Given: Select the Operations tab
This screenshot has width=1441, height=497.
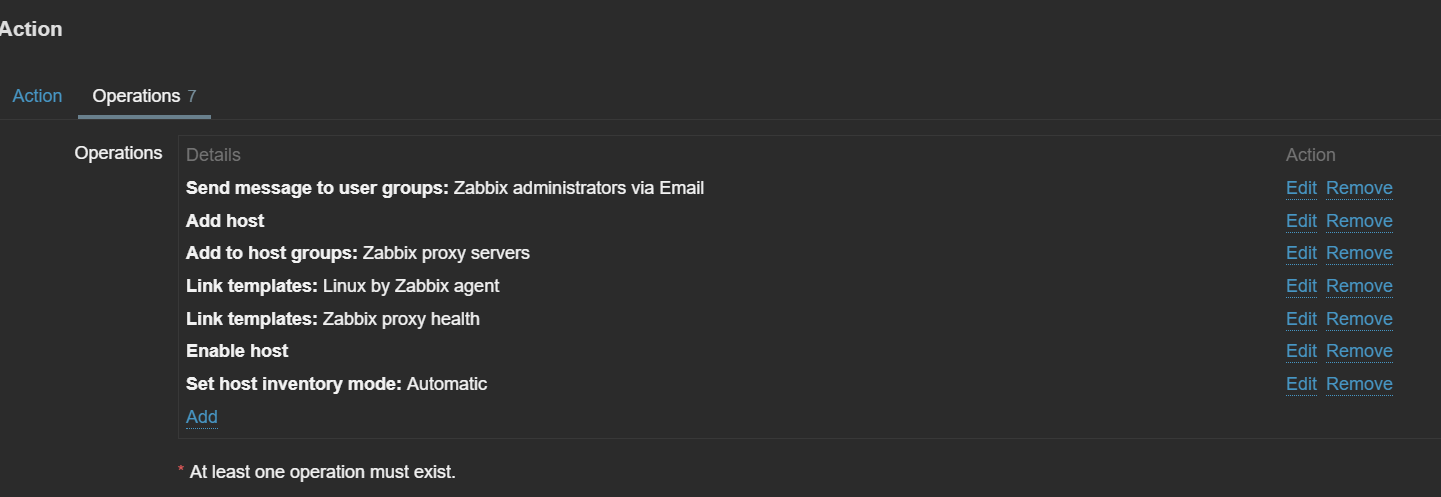Looking at the screenshot, I should pyautogui.click(x=136, y=96).
